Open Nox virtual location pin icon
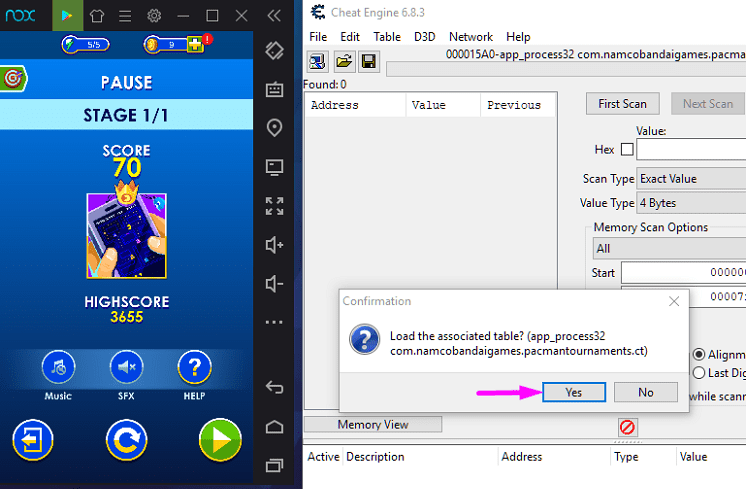 (275, 128)
